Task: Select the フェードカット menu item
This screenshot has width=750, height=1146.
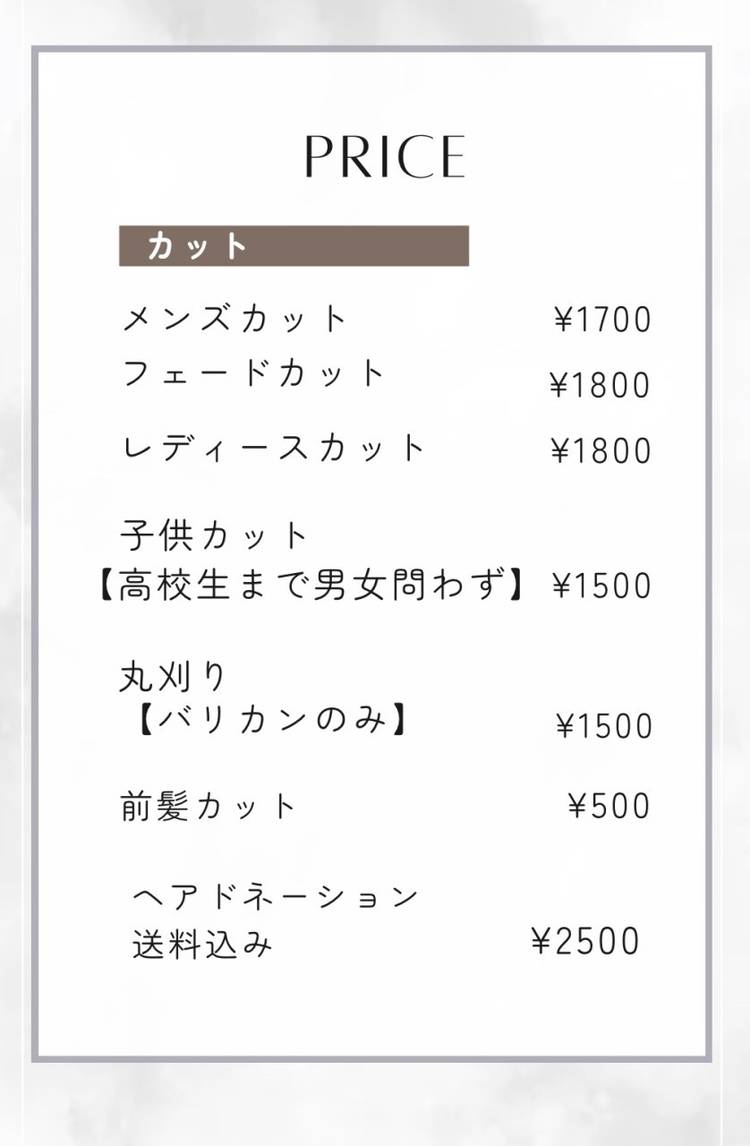Action: [253, 374]
